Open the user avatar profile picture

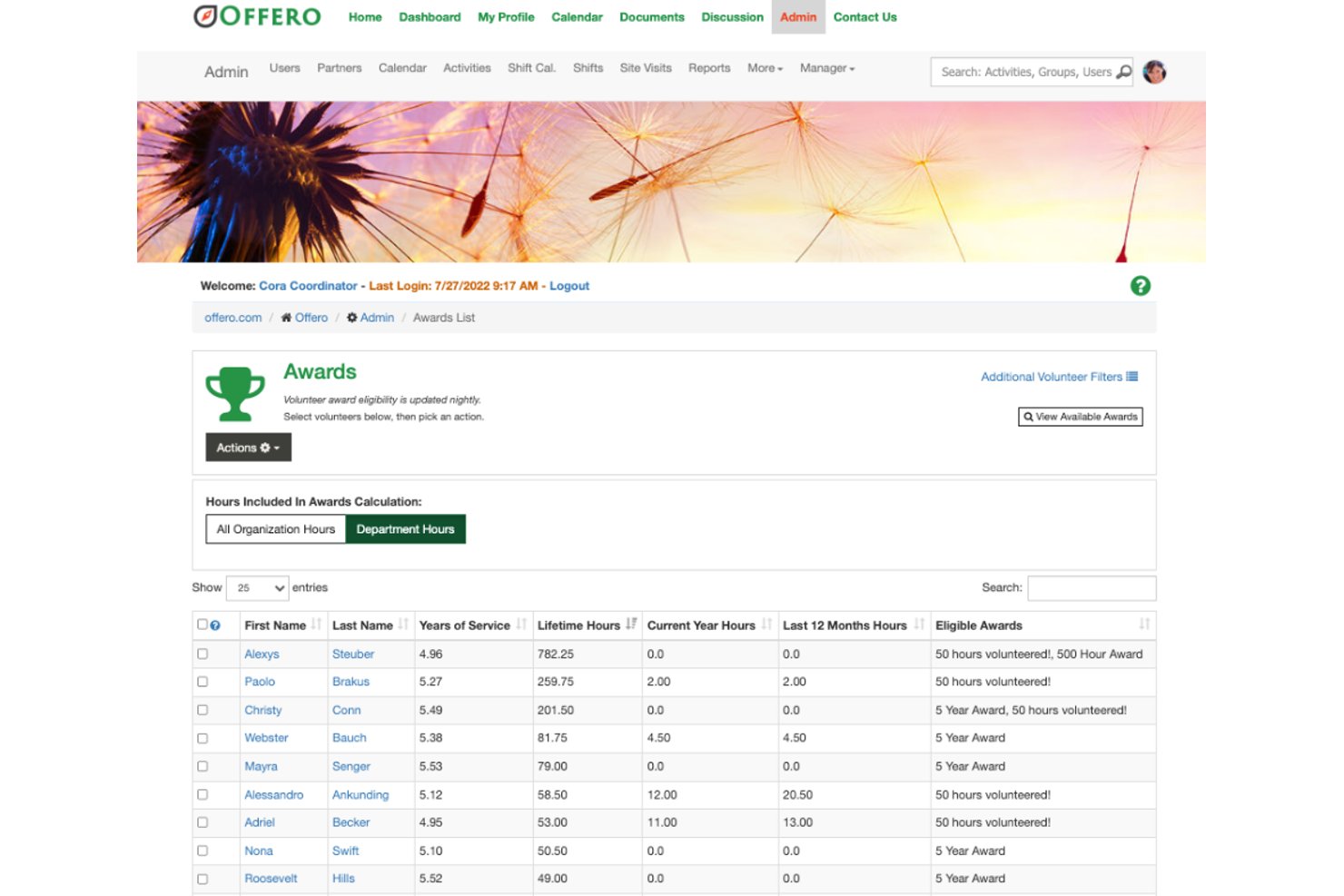[1154, 72]
